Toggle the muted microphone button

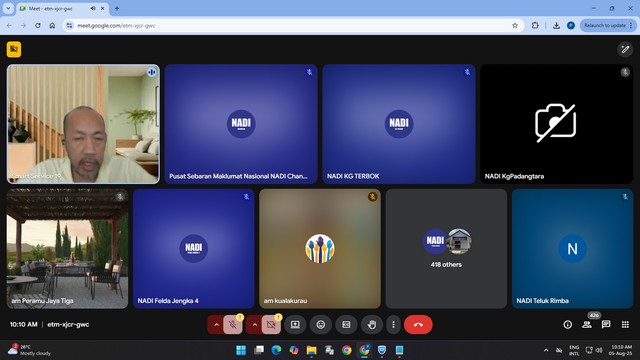[x=233, y=325]
